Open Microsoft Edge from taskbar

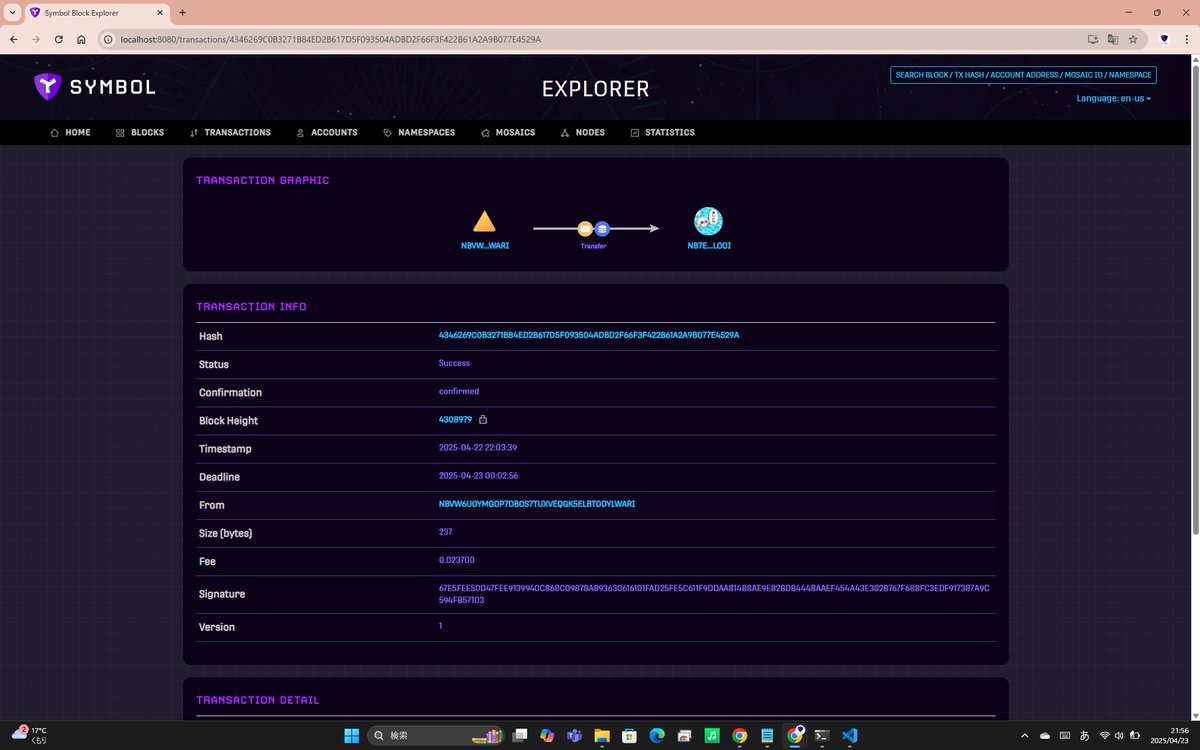click(x=657, y=735)
